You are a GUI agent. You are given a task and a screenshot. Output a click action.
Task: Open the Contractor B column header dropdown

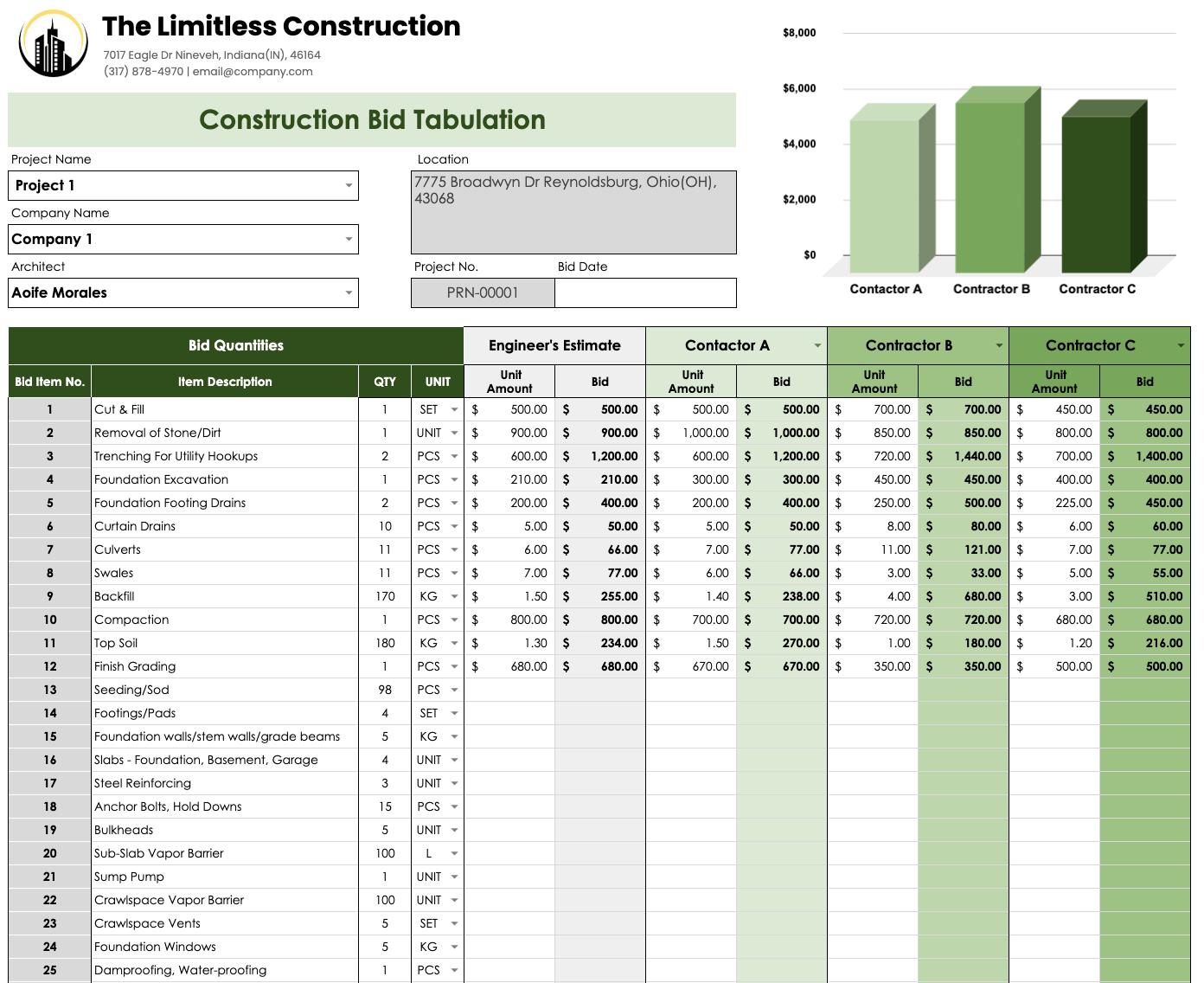(999, 346)
